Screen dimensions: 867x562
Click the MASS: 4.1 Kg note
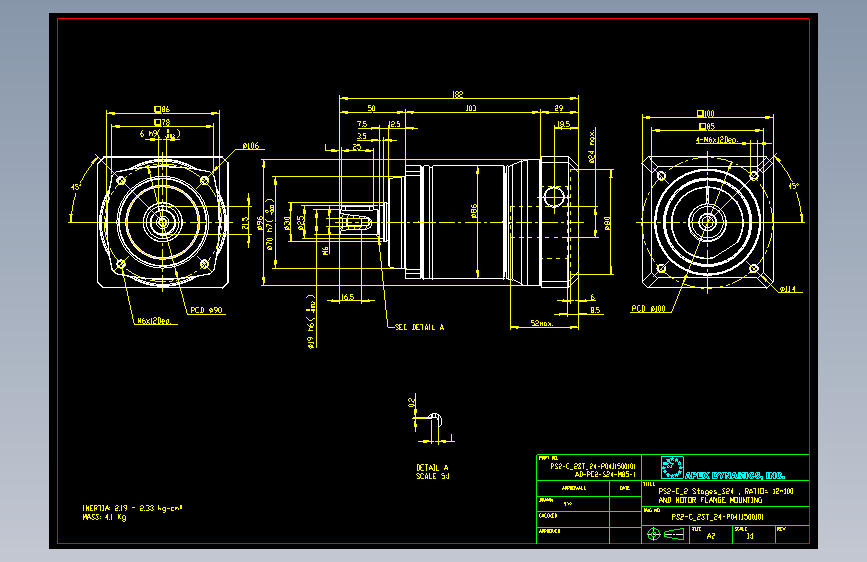[x=105, y=517]
